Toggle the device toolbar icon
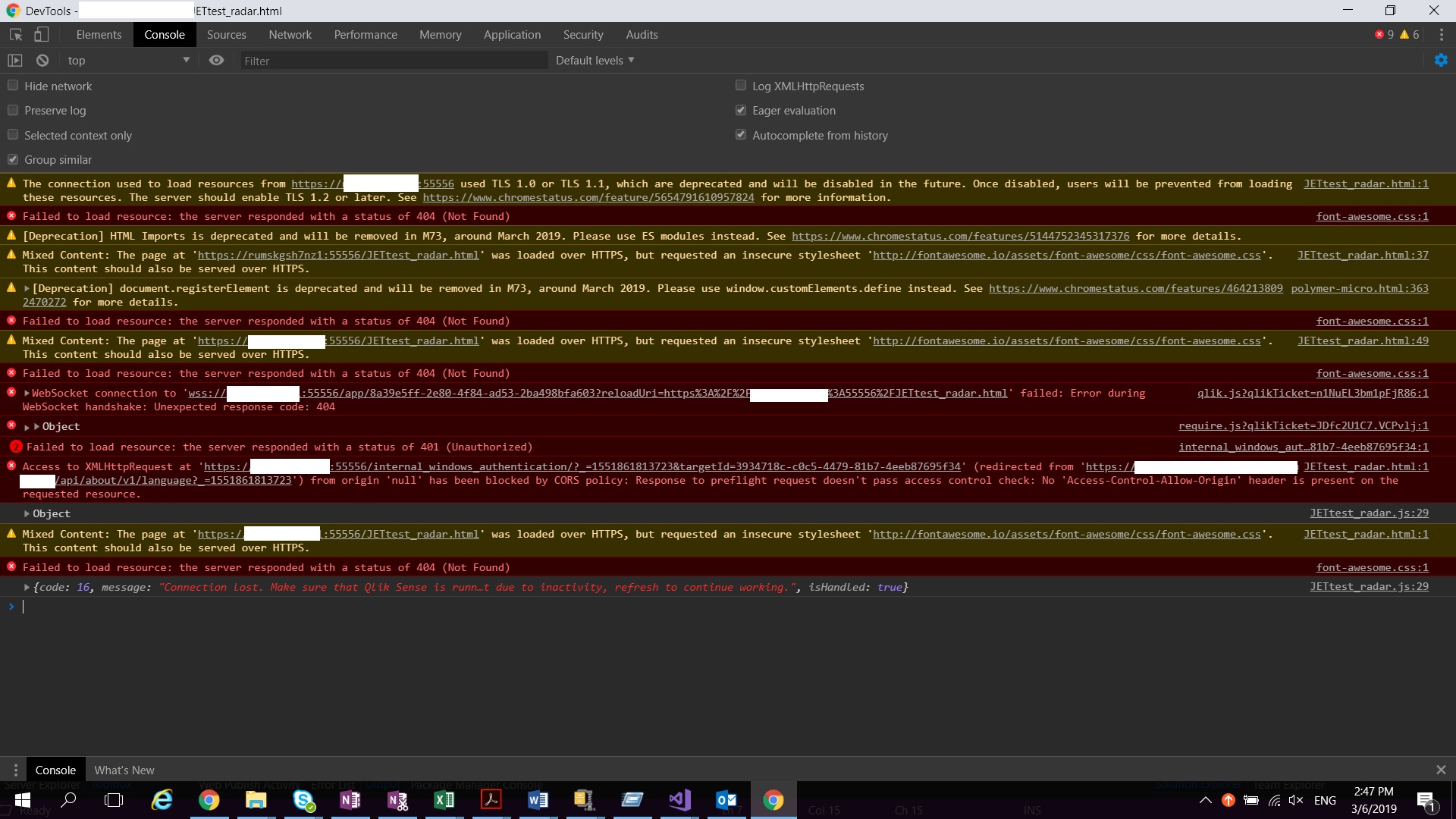Viewport: 1456px width, 819px height. (x=42, y=35)
